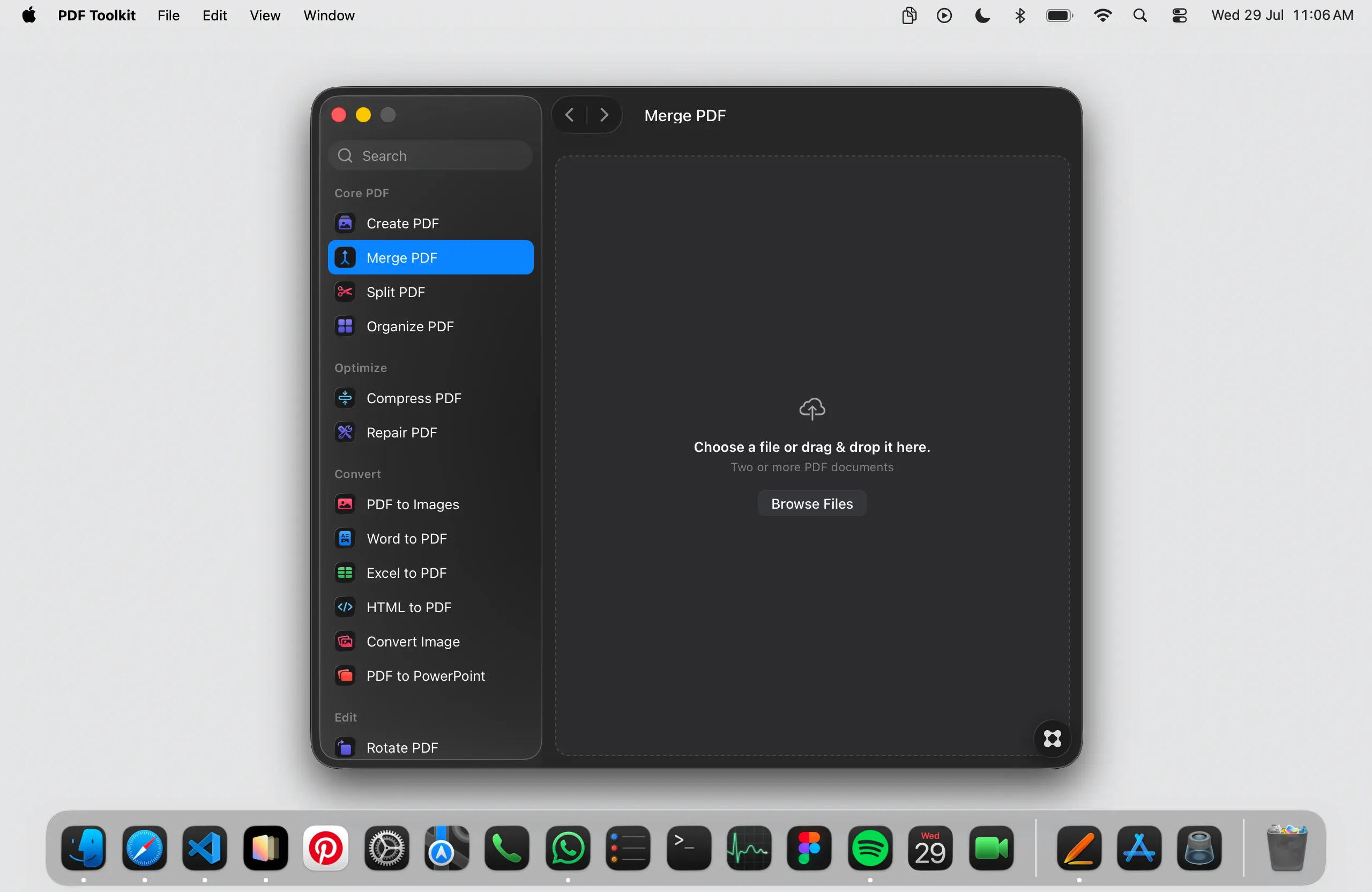Open Phone app from the Dock
Viewport: 1372px width, 892px height.
coord(506,848)
